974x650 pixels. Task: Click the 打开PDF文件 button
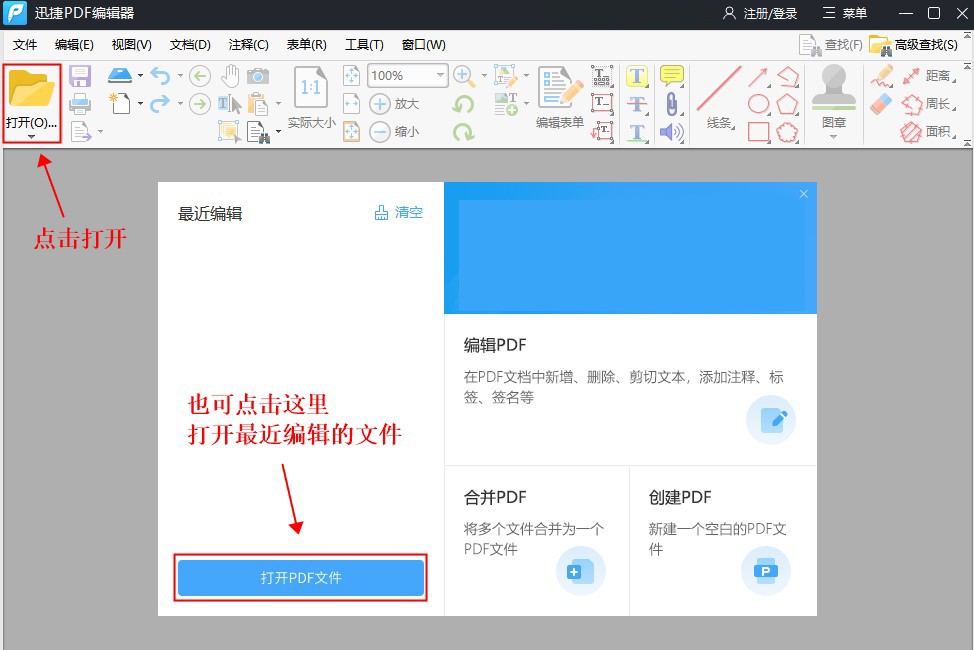[300, 578]
